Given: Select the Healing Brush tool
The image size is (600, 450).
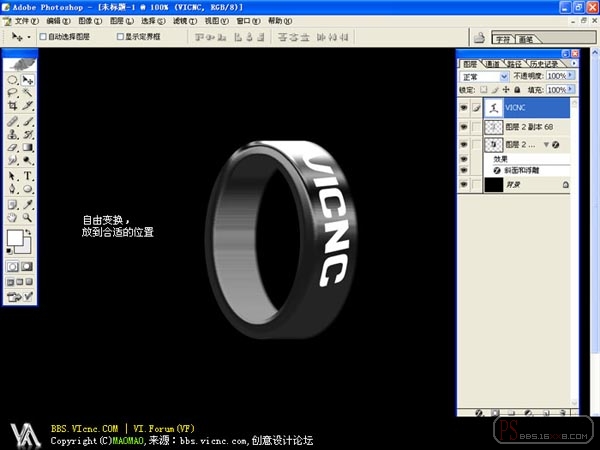Looking at the screenshot, I should pyautogui.click(x=12, y=122).
